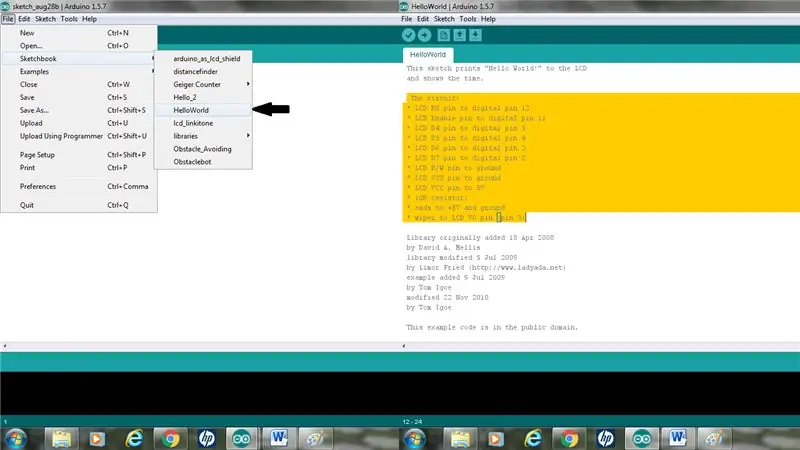Open File Explorer from the right taskbar
Image resolution: width=800 pixels, height=450 pixels.
(x=460, y=439)
